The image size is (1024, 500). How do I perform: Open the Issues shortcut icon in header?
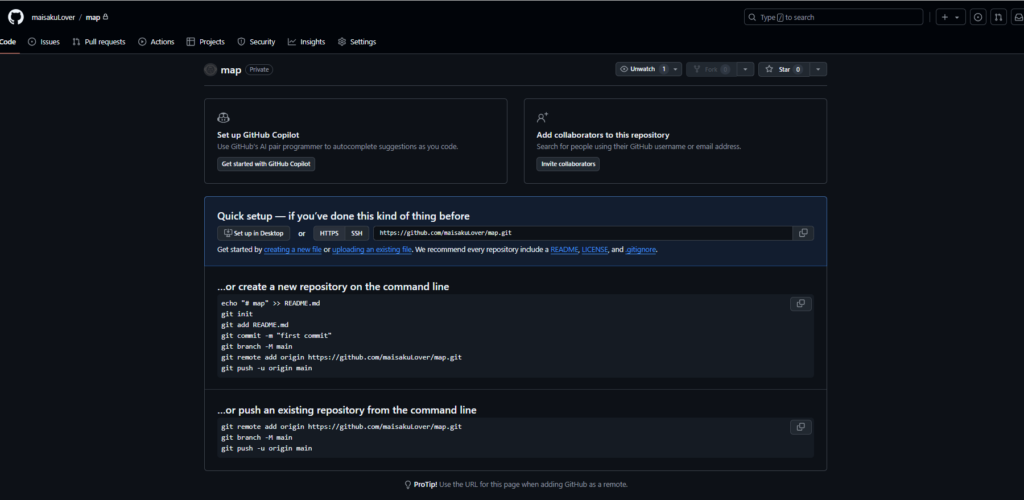coord(978,18)
